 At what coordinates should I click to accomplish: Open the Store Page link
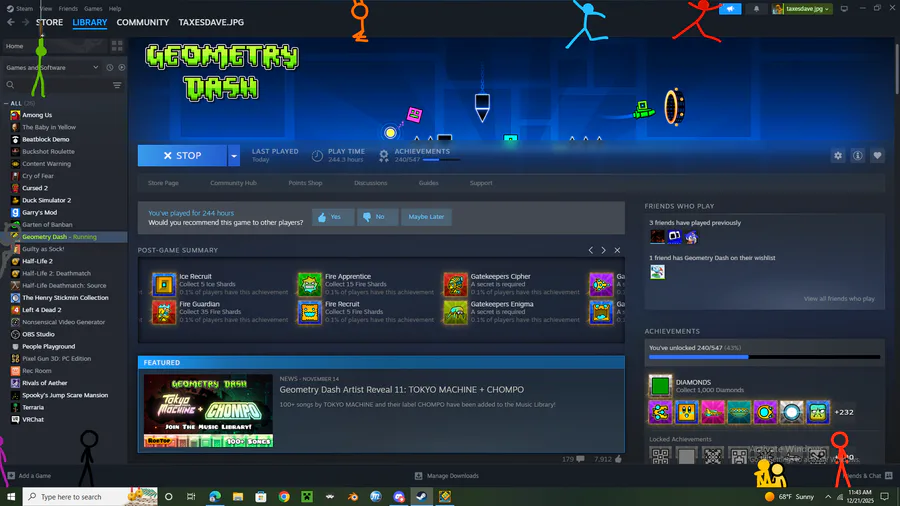click(x=163, y=183)
